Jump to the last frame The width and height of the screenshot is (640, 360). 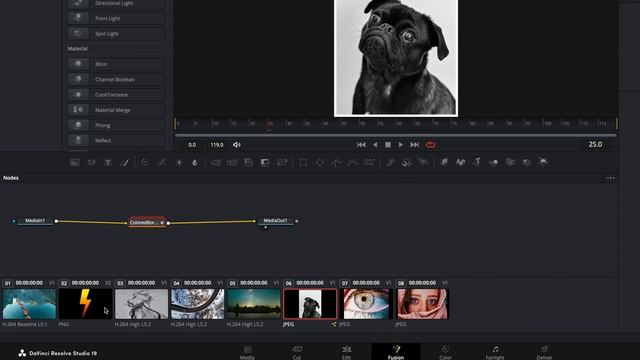415,145
